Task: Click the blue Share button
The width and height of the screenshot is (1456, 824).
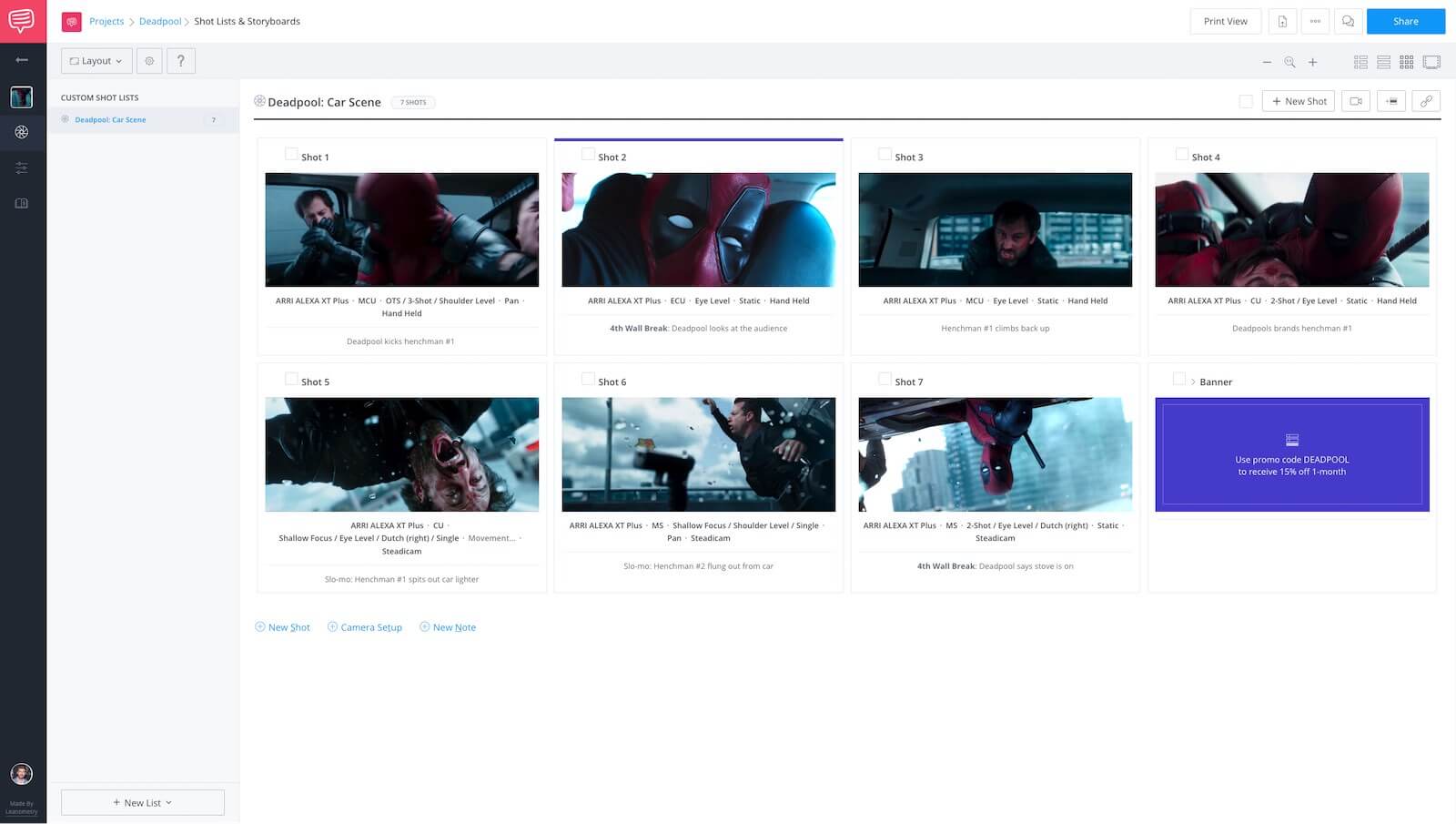Action: (1405, 21)
